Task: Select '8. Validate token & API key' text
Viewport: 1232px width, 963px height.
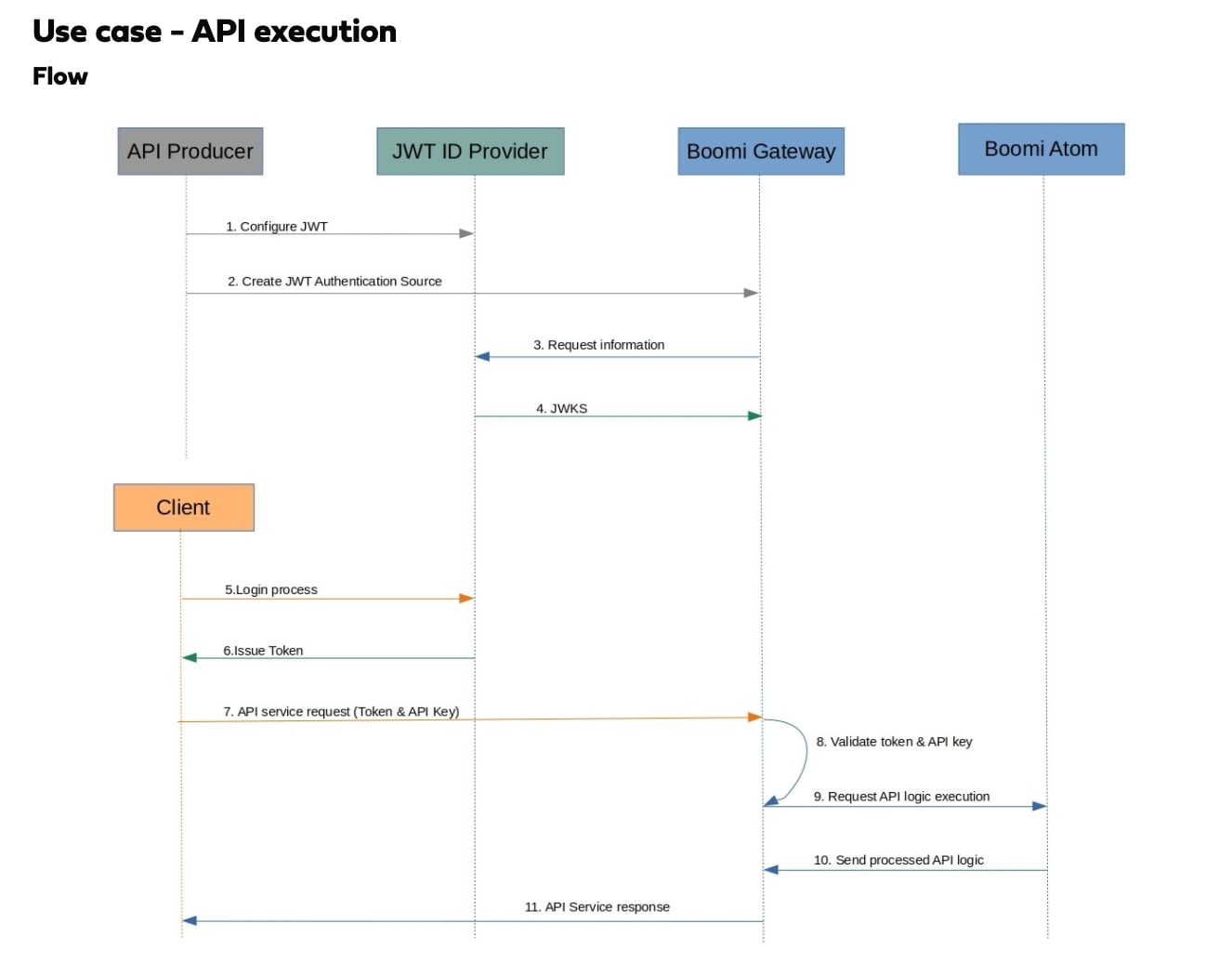Action: click(894, 742)
